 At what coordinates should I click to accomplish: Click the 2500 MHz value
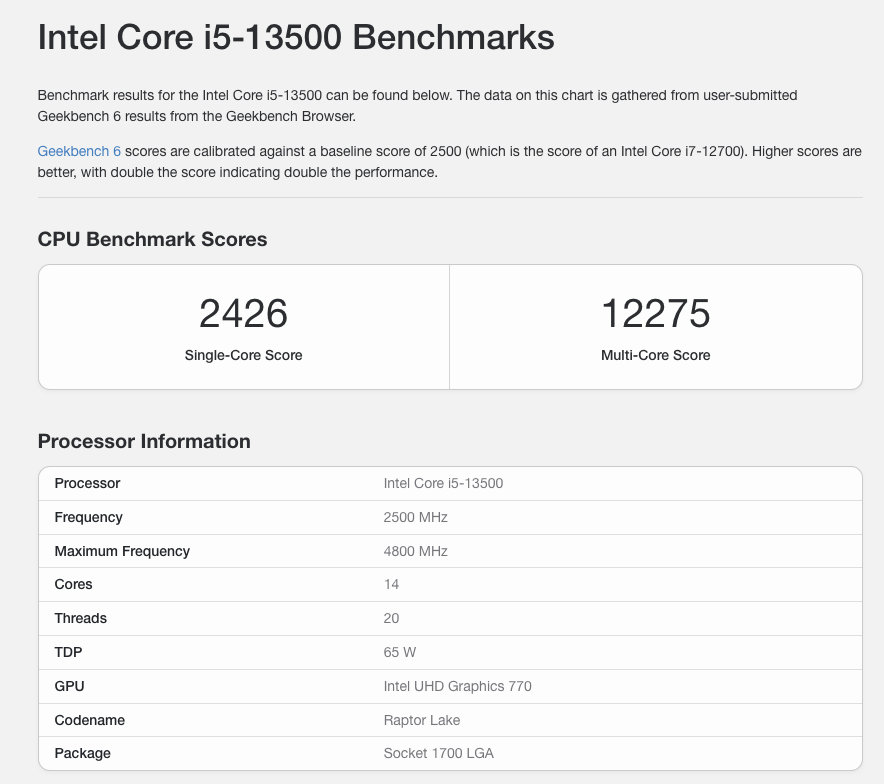pyautogui.click(x=416, y=517)
